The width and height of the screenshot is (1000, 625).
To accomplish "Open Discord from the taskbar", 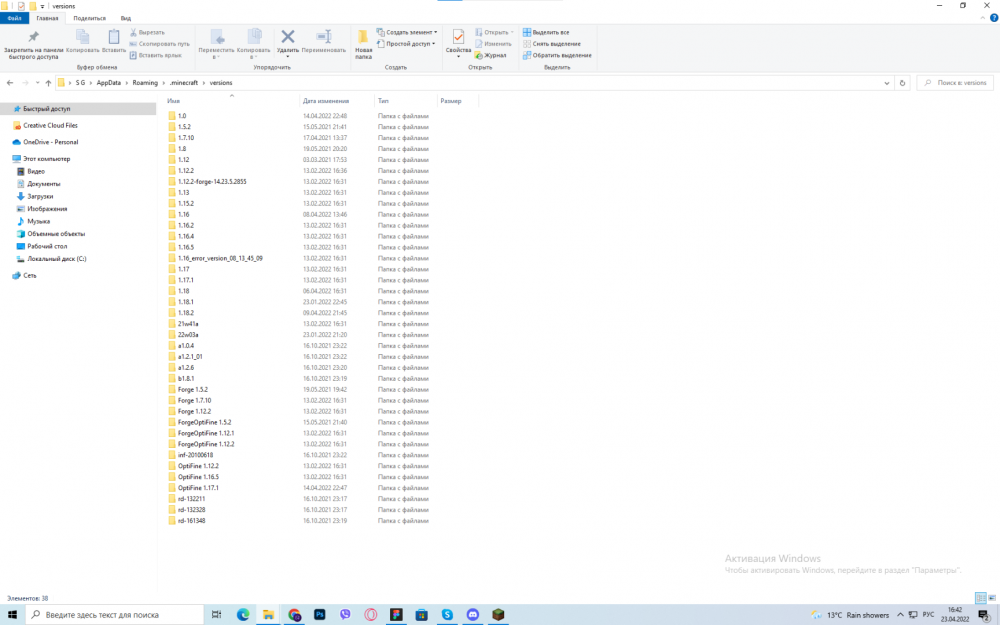I will [x=473, y=614].
